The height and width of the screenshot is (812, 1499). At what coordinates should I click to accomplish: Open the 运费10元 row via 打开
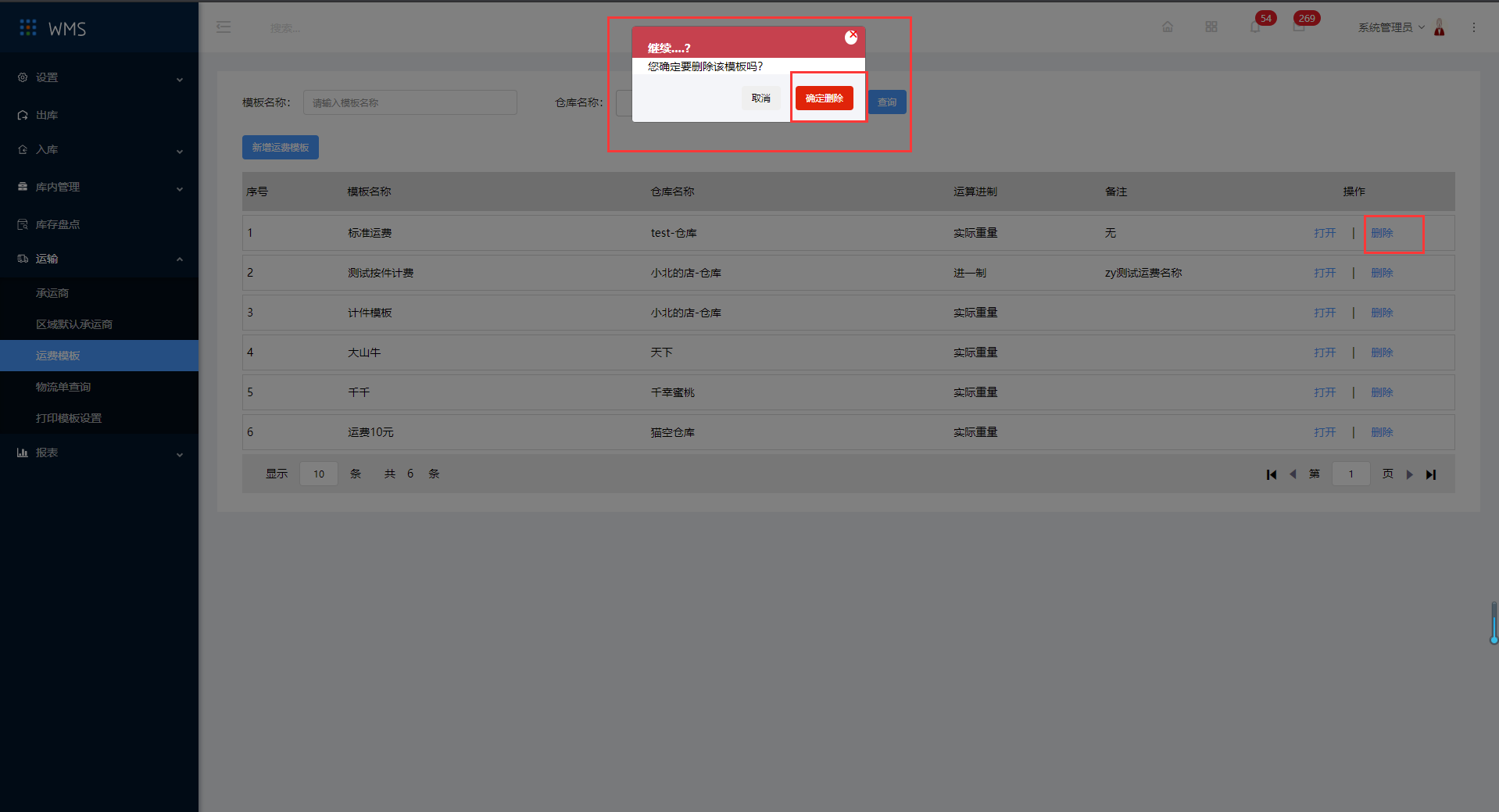point(1325,432)
